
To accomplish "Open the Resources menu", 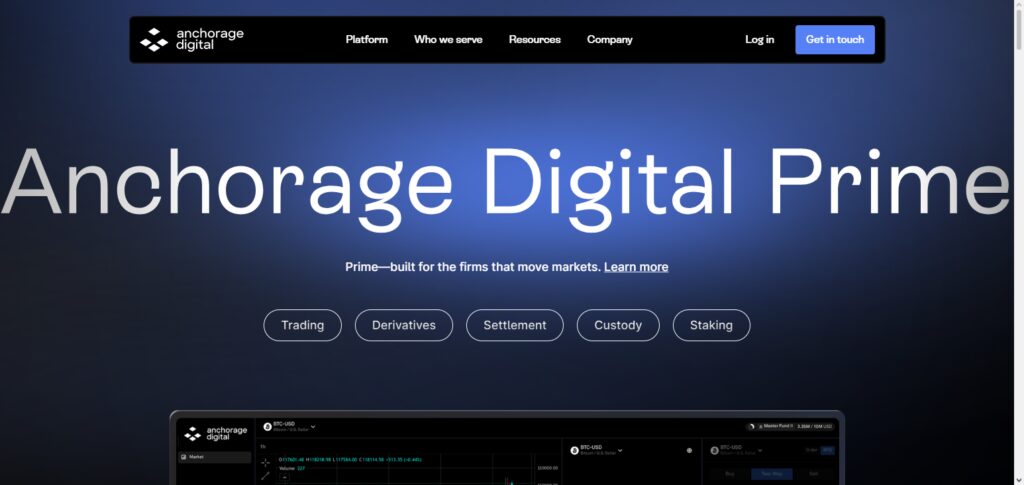I will pyautogui.click(x=535, y=40).
